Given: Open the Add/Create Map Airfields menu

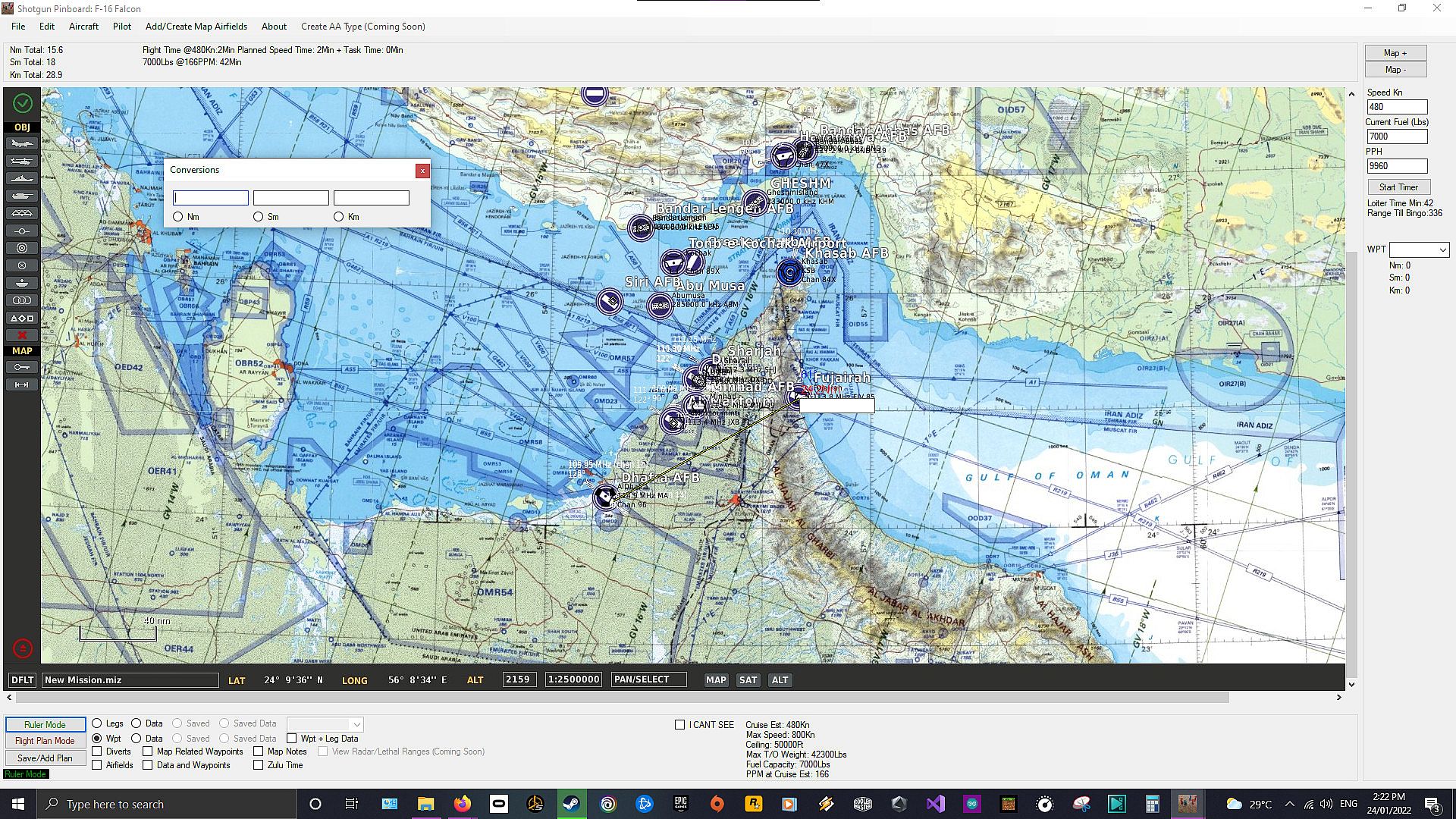Looking at the screenshot, I should tap(196, 27).
